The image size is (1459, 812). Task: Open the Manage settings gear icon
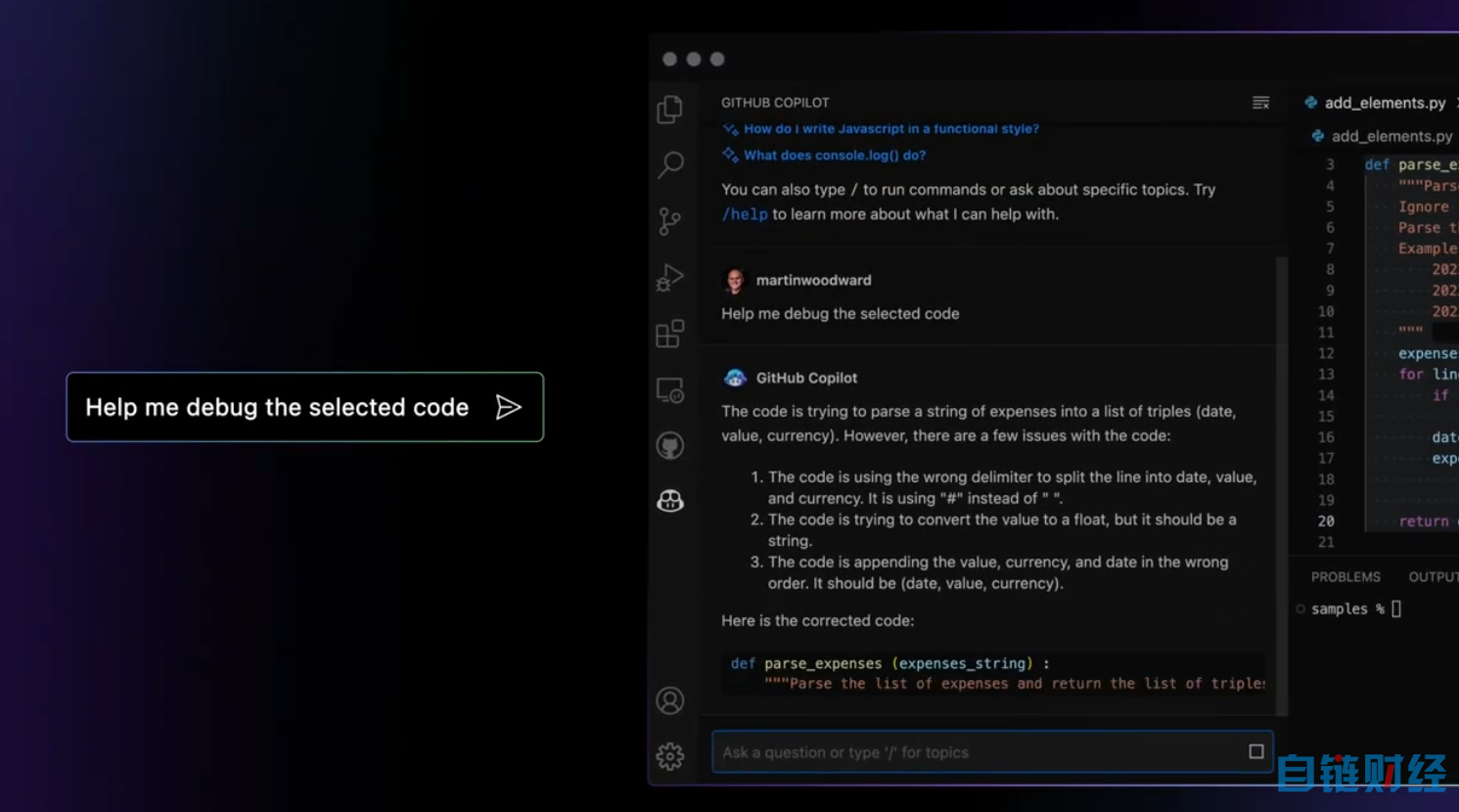click(670, 756)
